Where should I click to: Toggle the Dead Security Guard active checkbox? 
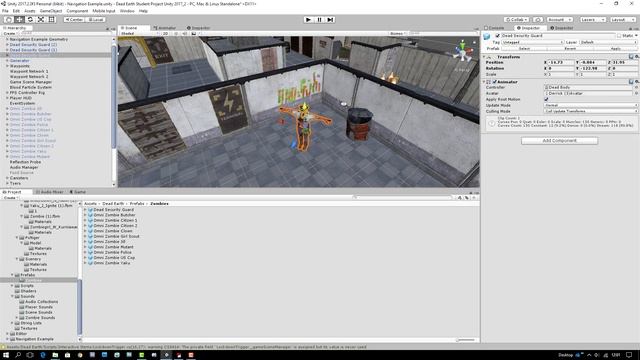tap(497, 36)
